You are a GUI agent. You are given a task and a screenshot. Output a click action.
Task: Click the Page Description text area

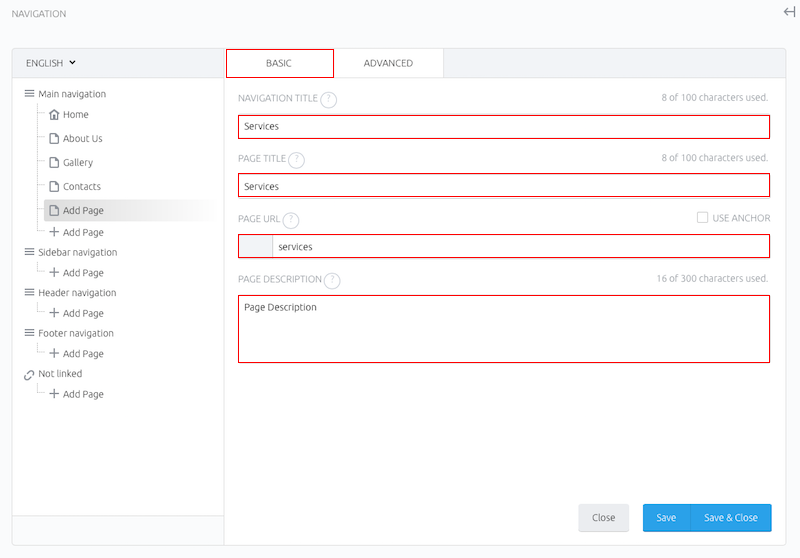504,329
